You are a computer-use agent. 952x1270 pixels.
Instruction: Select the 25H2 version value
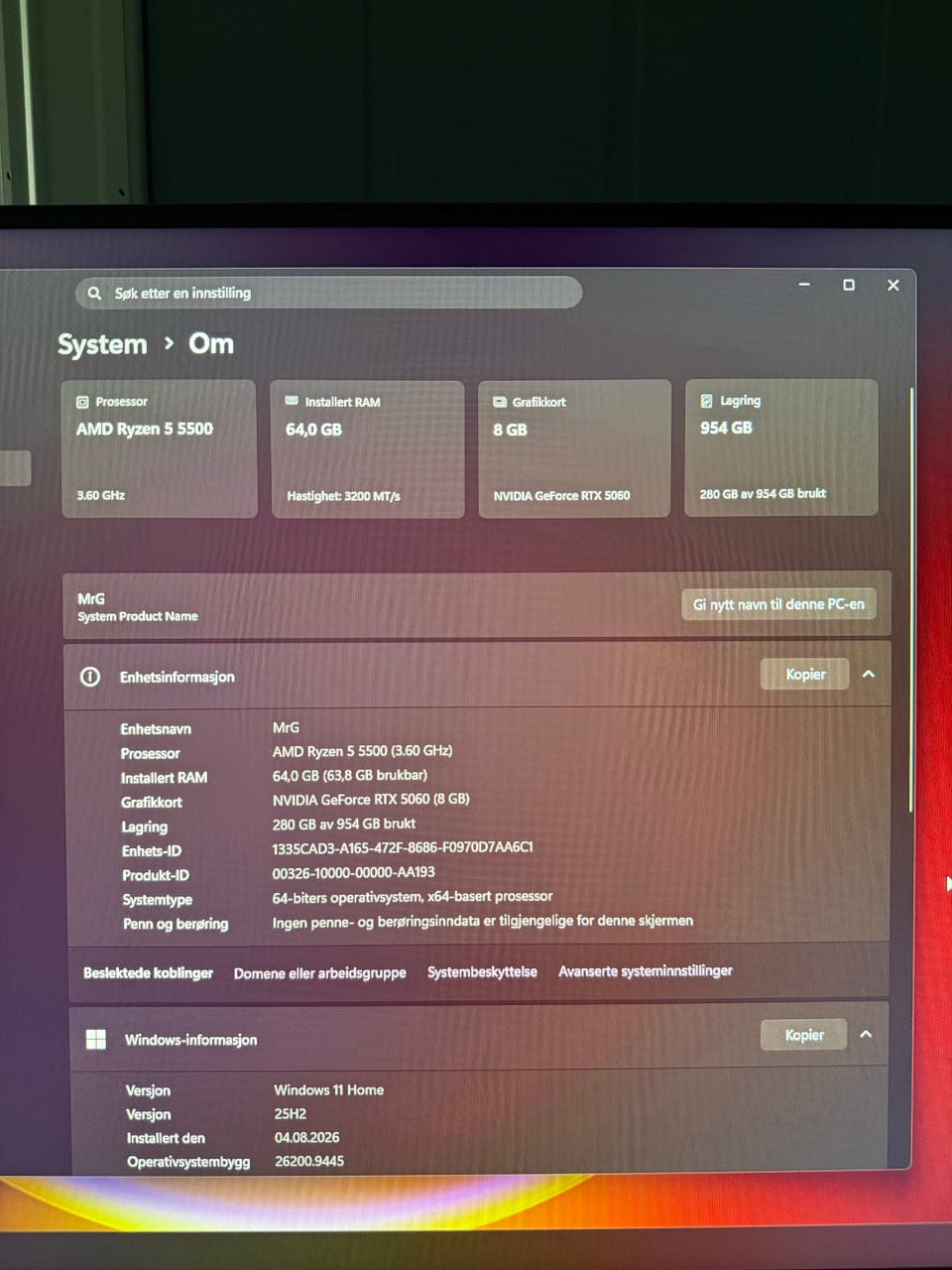pyautogui.click(x=291, y=1113)
